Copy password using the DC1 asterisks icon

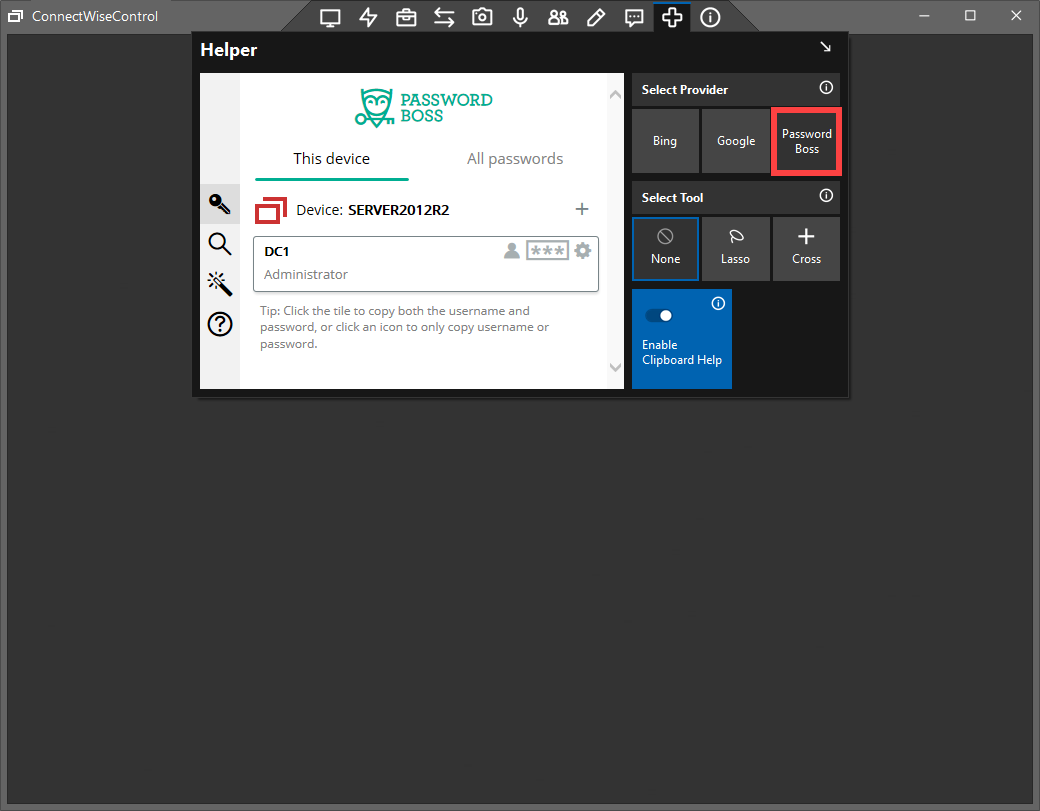(x=547, y=251)
